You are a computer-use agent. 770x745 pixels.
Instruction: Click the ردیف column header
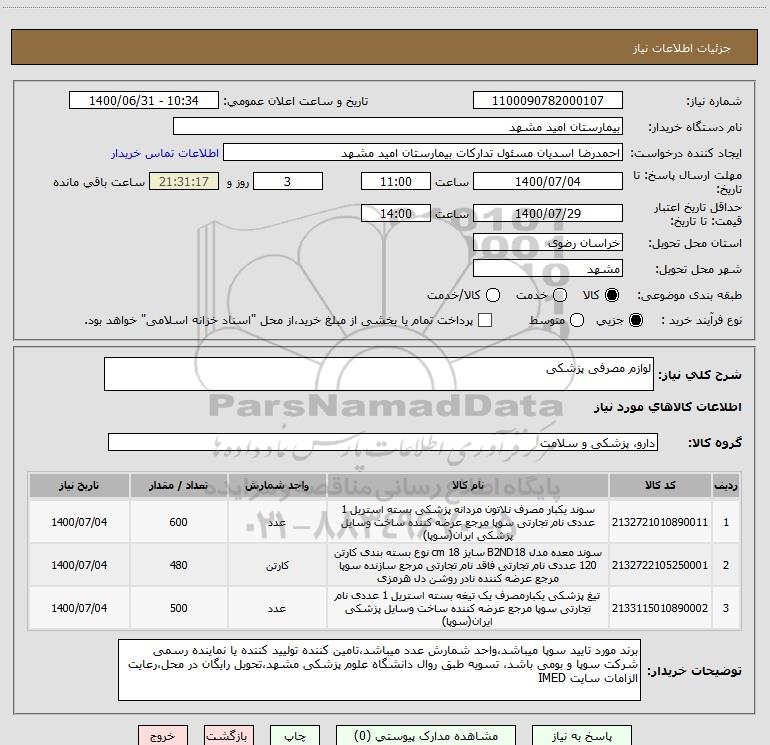pyautogui.click(x=726, y=486)
